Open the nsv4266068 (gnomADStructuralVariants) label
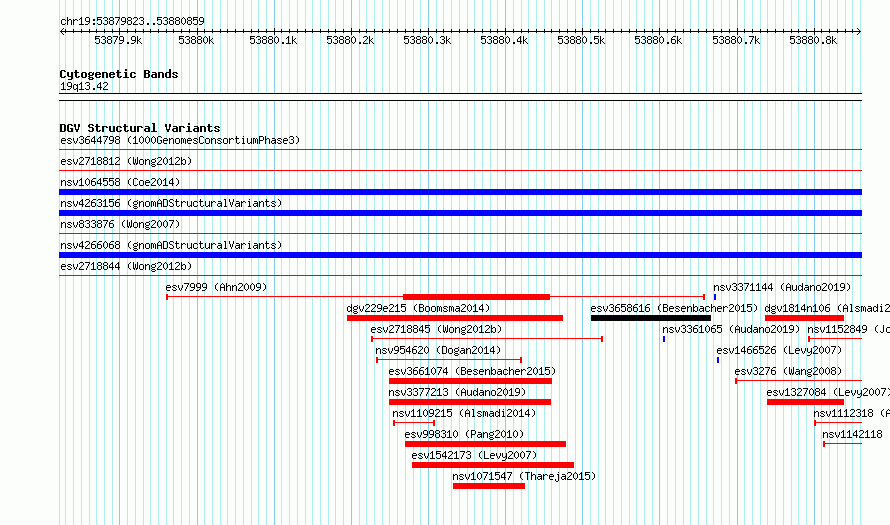This screenshot has width=890, height=525. pyautogui.click(x=171, y=245)
